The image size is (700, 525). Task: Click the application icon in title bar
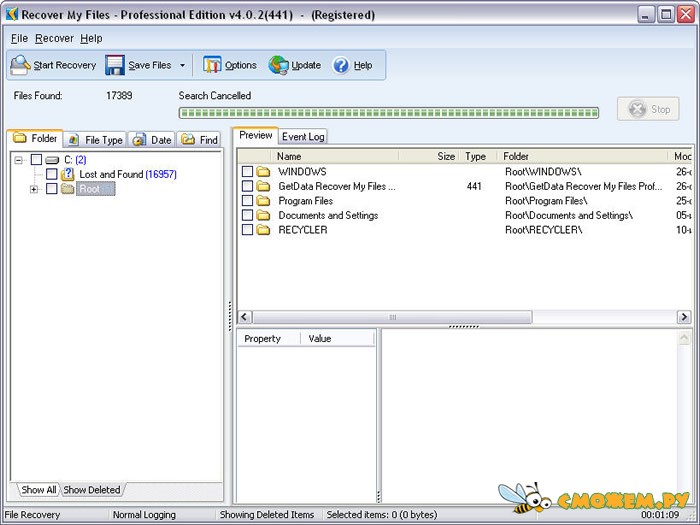tap(12, 14)
